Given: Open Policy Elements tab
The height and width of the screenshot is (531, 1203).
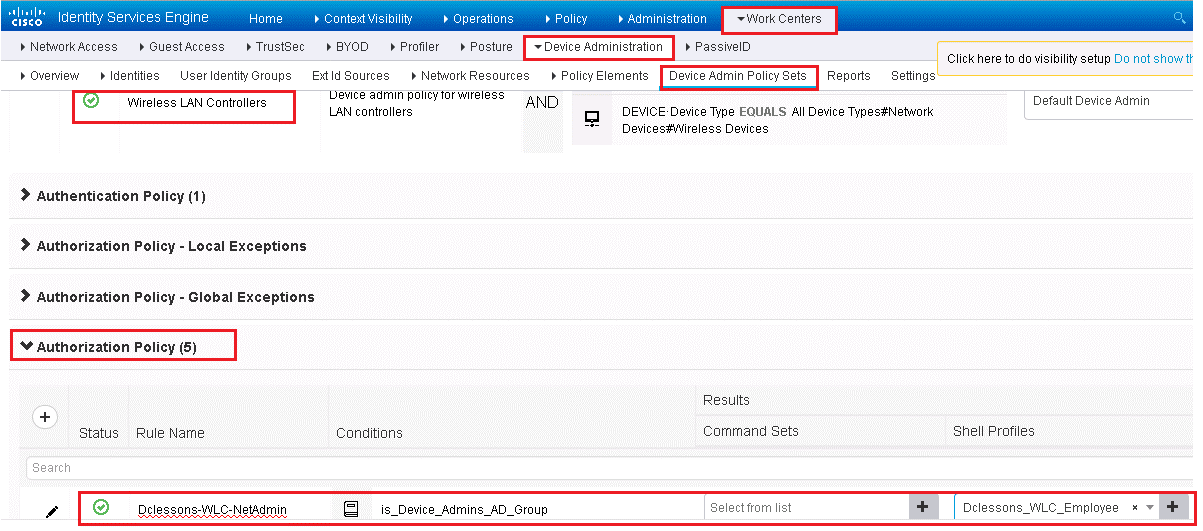Looking at the screenshot, I should [x=600, y=76].
